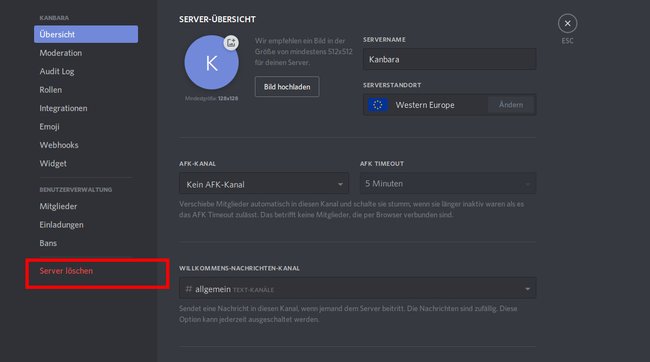650x362 pixels.
Task: Open Webhooks in the sidebar
Action: (x=59, y=145)
